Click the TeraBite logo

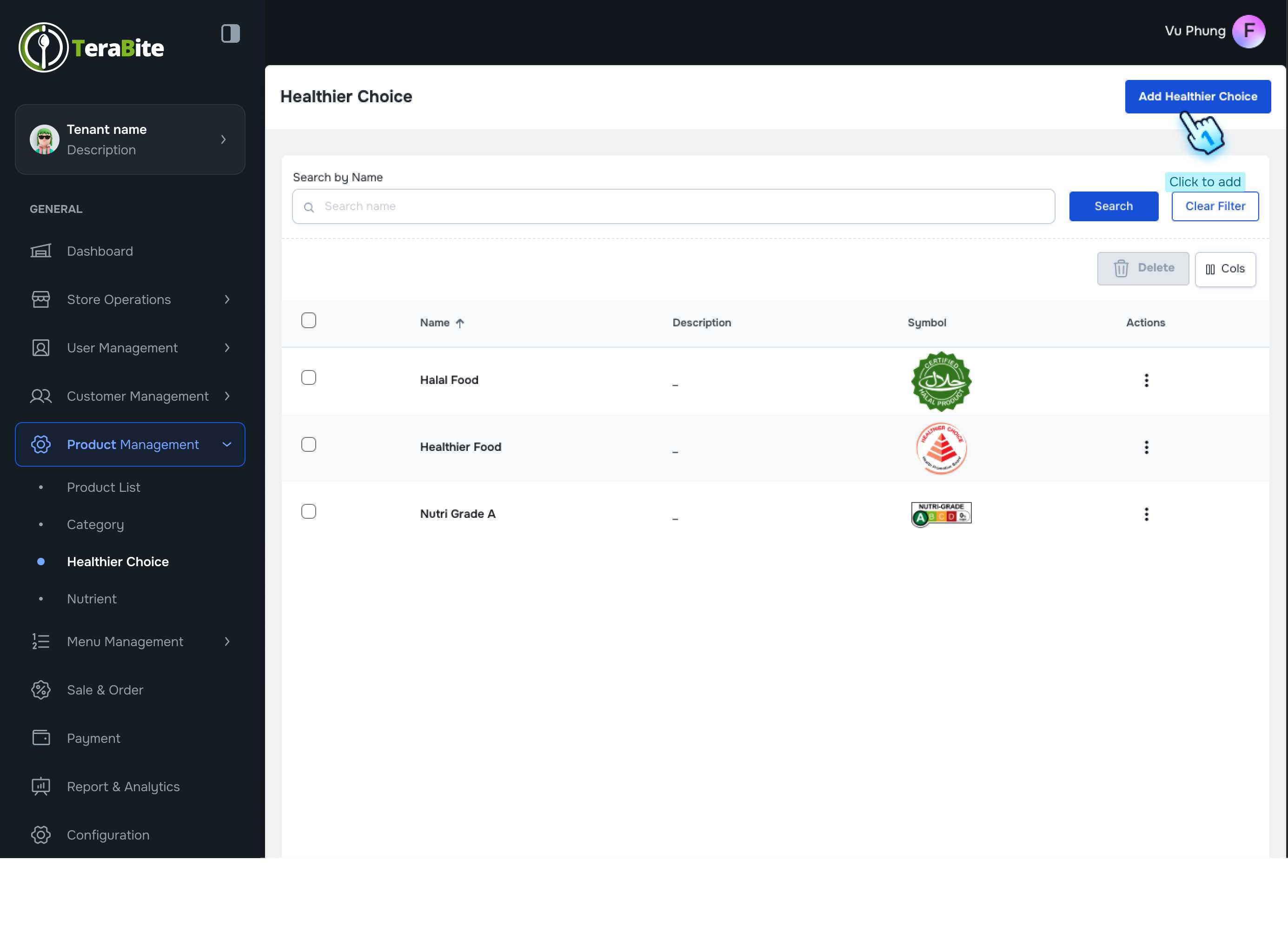click(92, 48)
